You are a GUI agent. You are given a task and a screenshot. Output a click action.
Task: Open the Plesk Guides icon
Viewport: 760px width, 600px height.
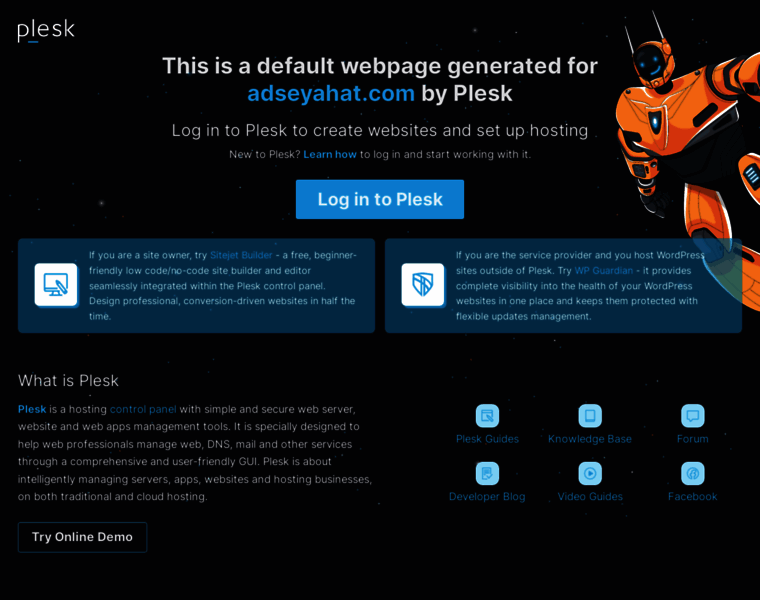[487, 416]
